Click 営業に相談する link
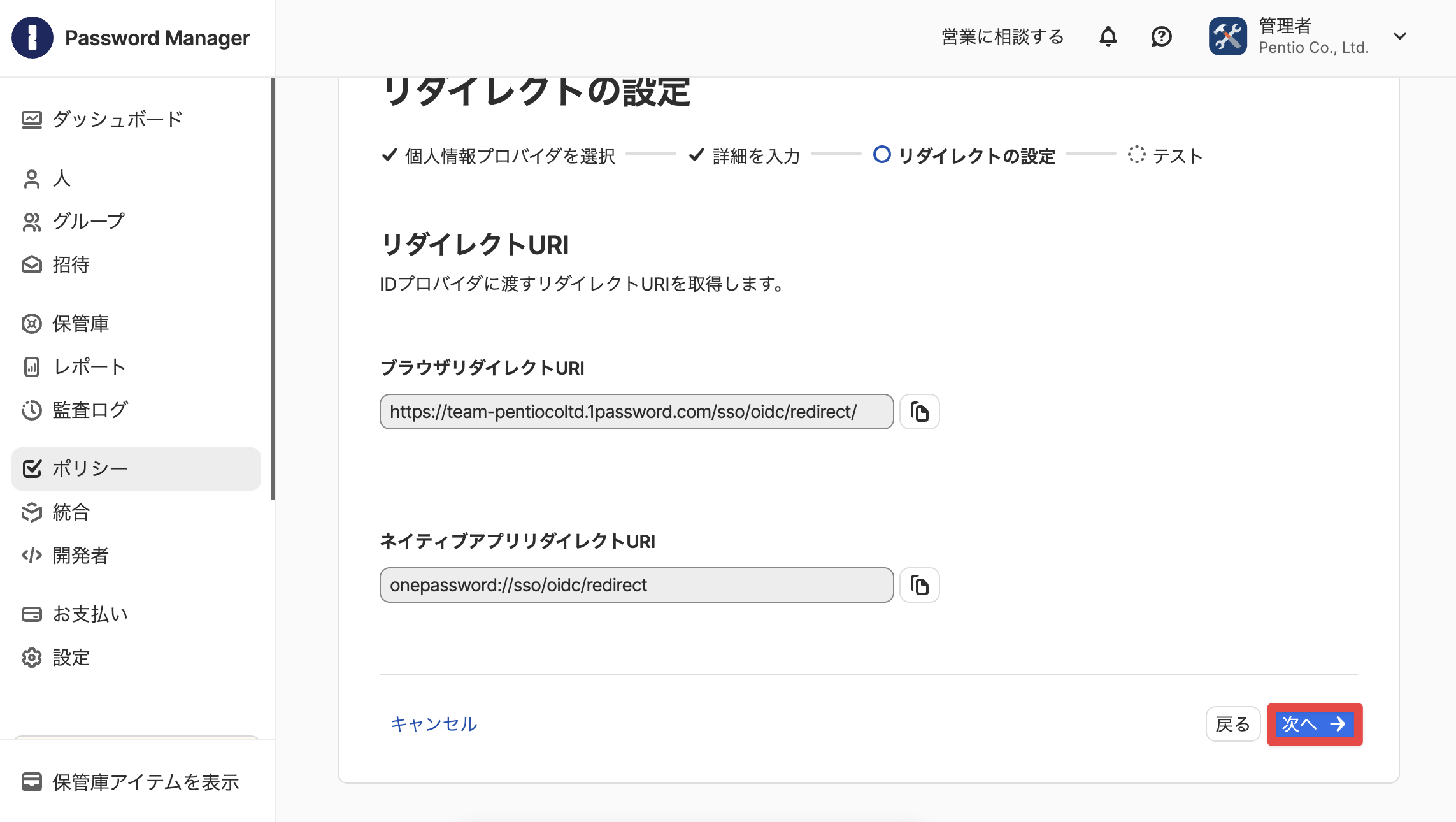This screenshot has width=1456, height=822. (x=1003, y=37)
